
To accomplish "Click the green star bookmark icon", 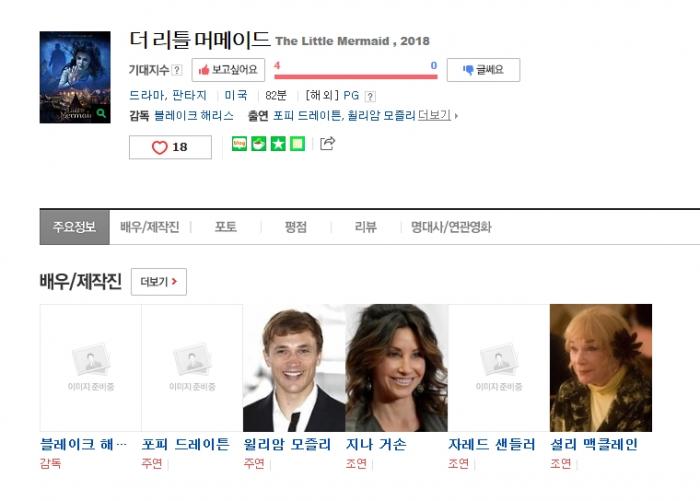I will [278, 144].
